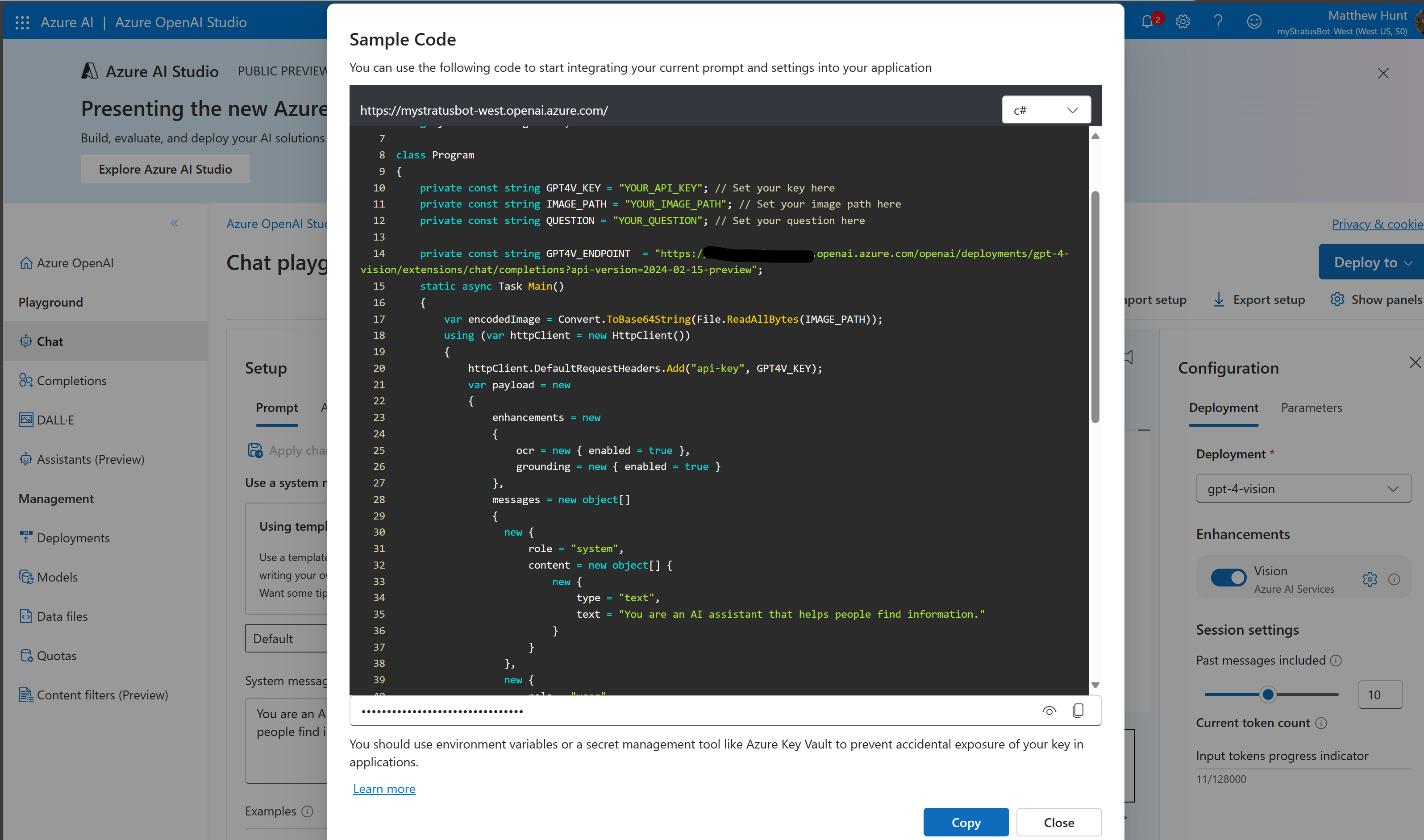
Task: Adjust Past messages included slider
Action: (x=1268, y=694)
